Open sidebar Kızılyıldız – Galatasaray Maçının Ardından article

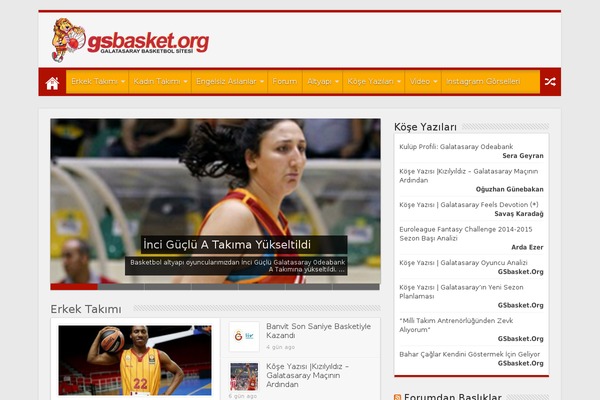468,176
